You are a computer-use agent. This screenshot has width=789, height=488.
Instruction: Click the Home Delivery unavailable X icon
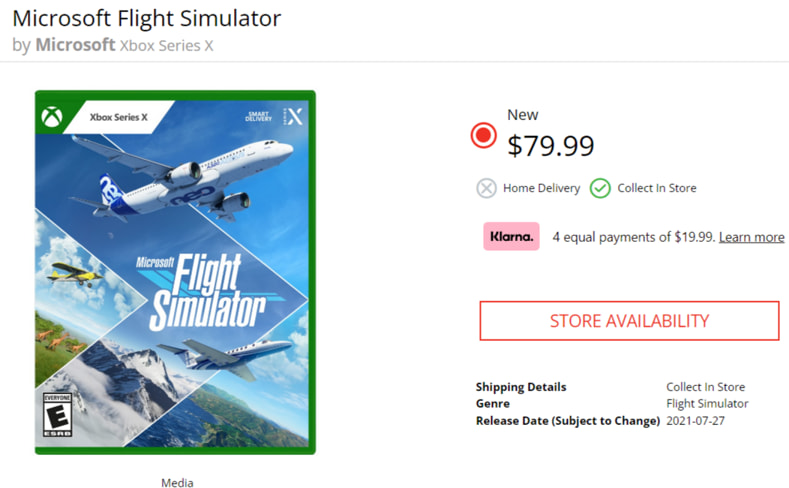tap(486, 188)
